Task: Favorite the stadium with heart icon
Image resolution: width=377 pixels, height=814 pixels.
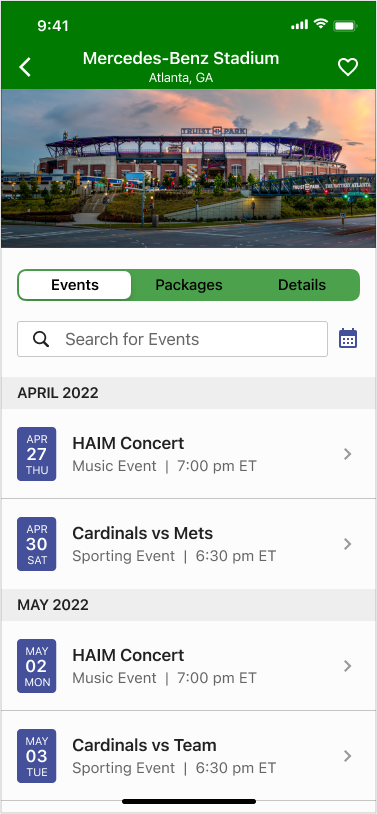Action: 348,67
